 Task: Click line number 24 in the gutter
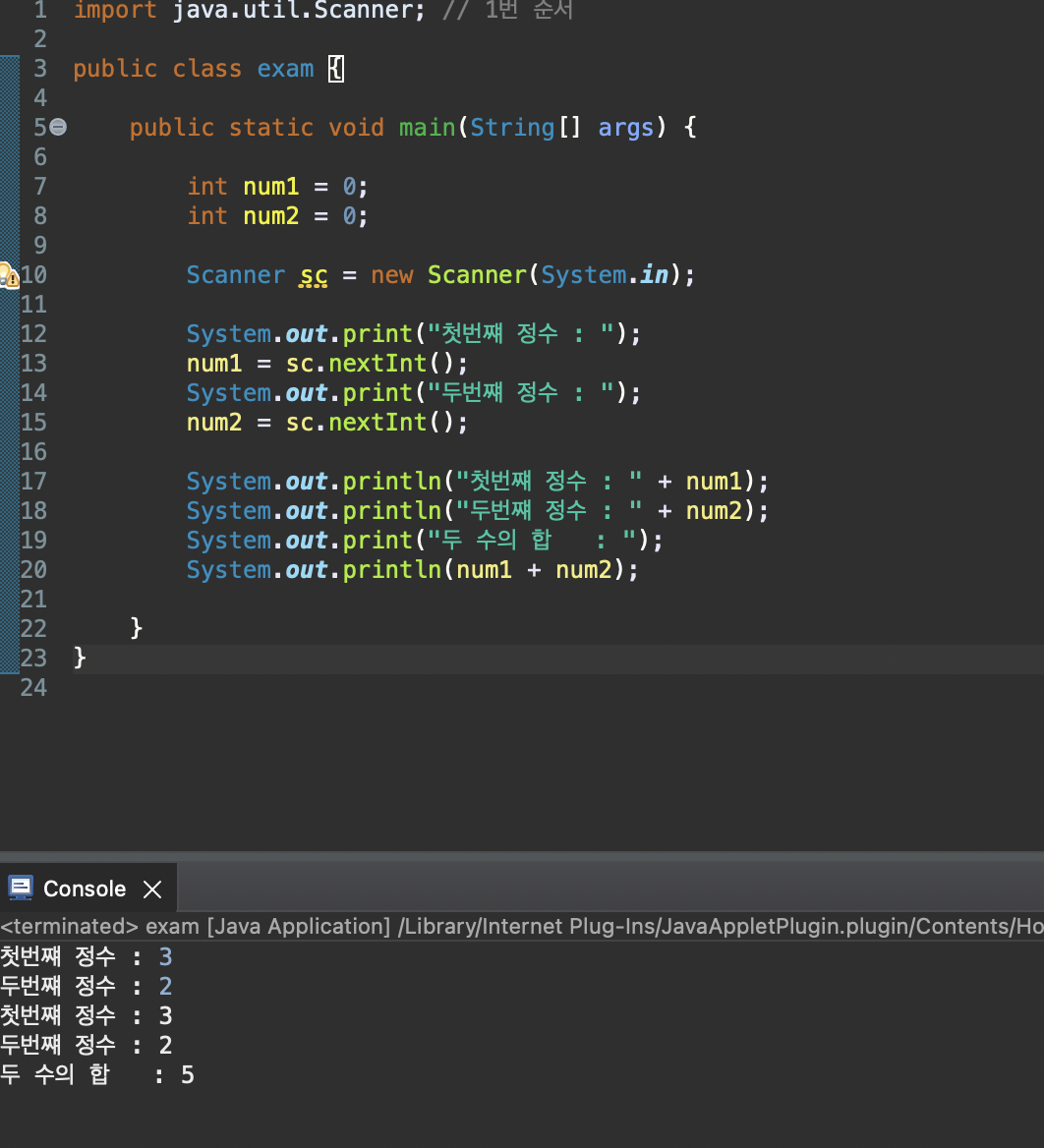click(x=33, y=688)
